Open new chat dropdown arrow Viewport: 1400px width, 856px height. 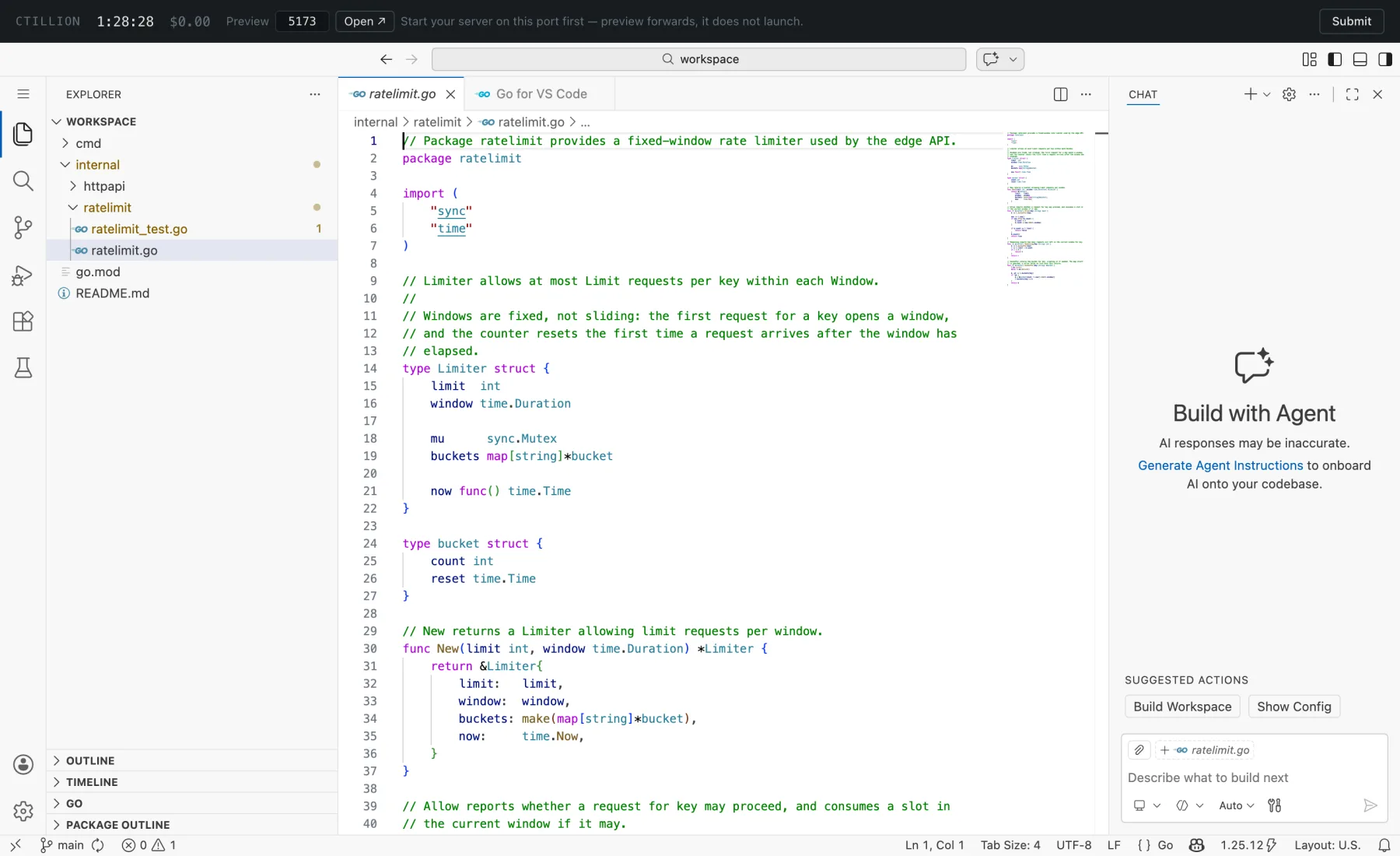(x=1267, y=94)
